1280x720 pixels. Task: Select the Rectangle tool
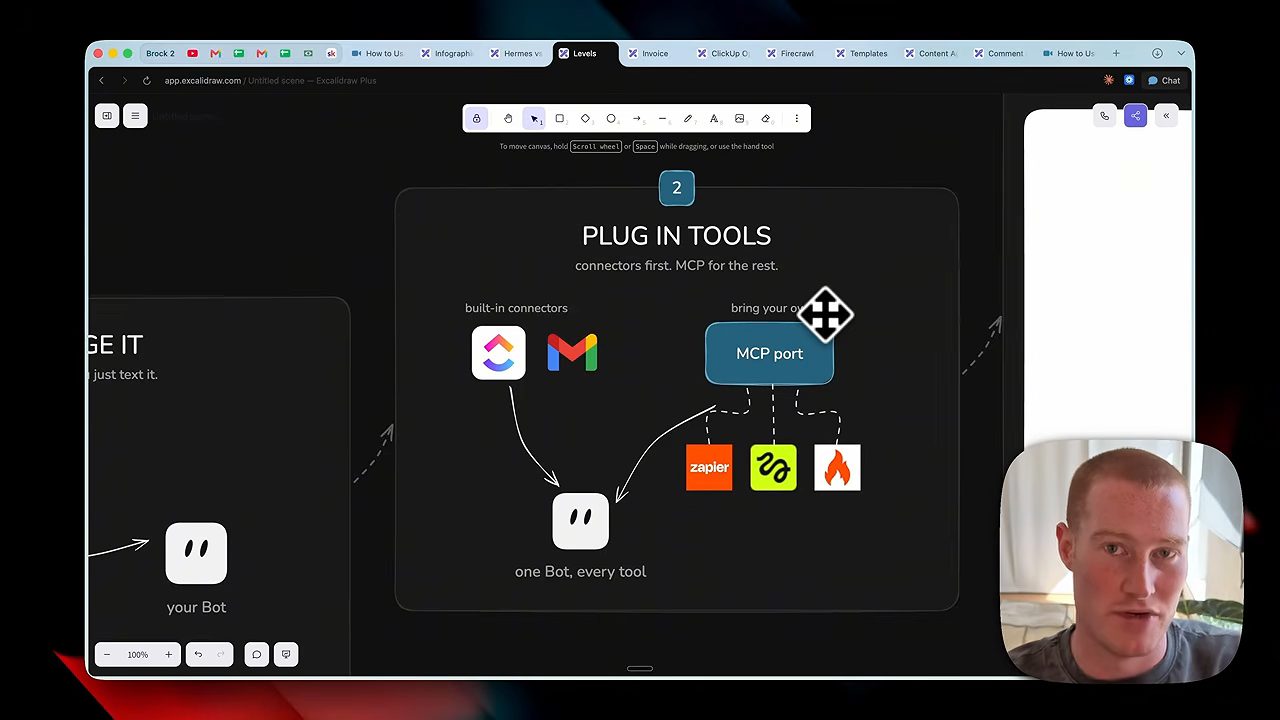tap(560, 118)
